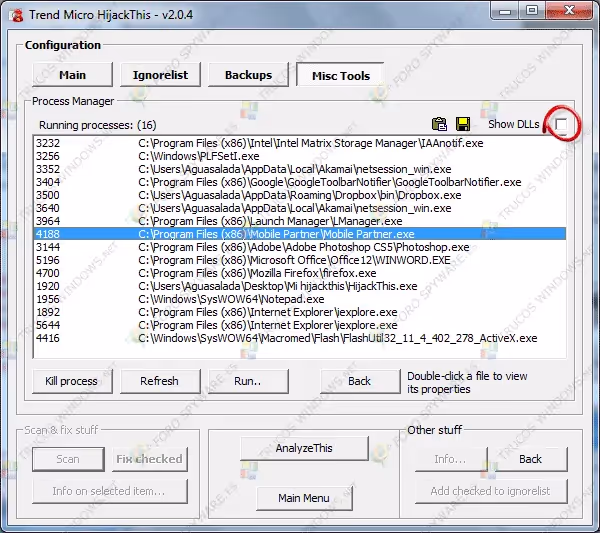This screenshot has height=533, width=600.
Task: Click the disabled Scan button
Action: pyautogui.click(x=68, y=459)
